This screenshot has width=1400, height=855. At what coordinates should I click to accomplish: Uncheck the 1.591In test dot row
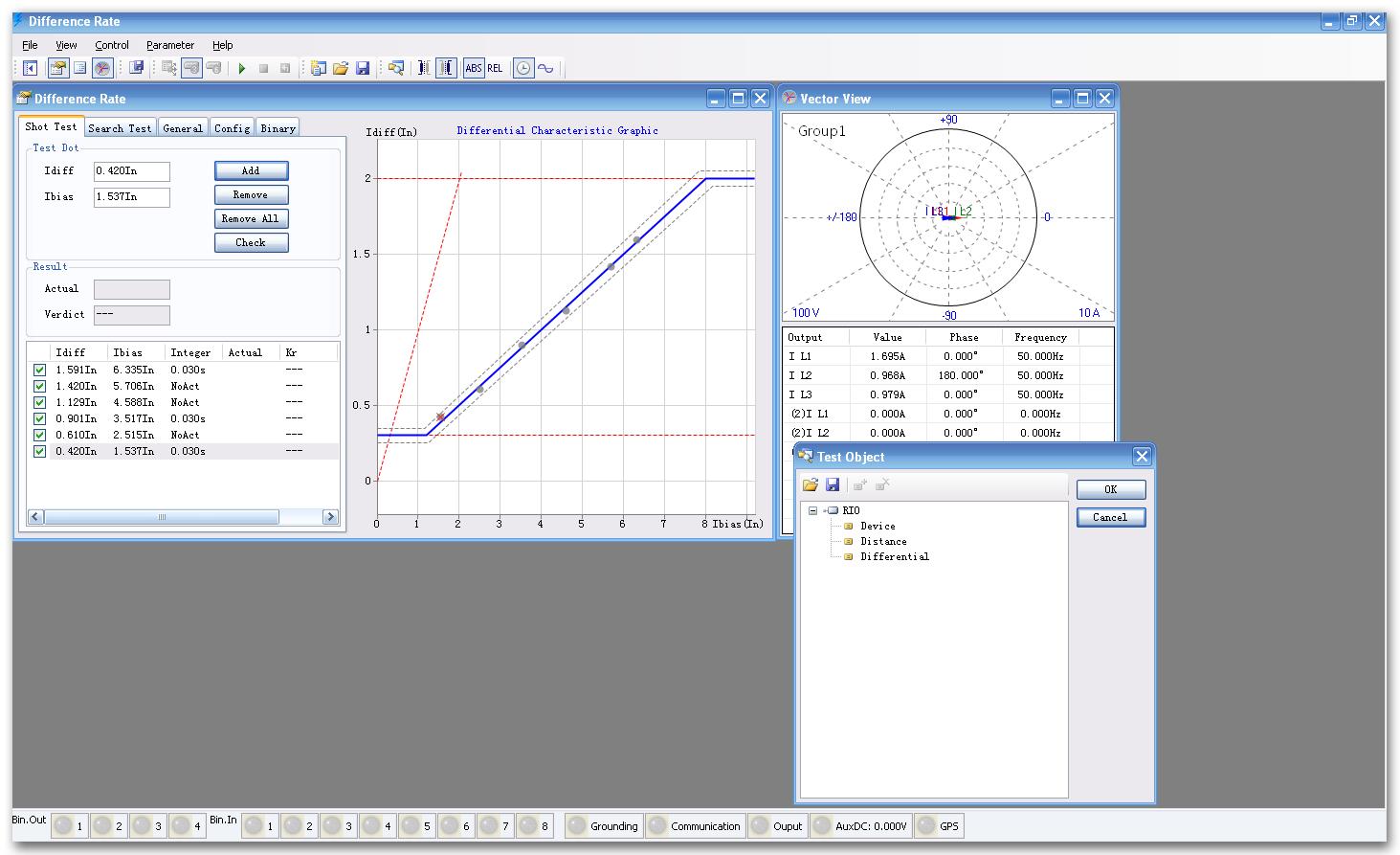39,370
